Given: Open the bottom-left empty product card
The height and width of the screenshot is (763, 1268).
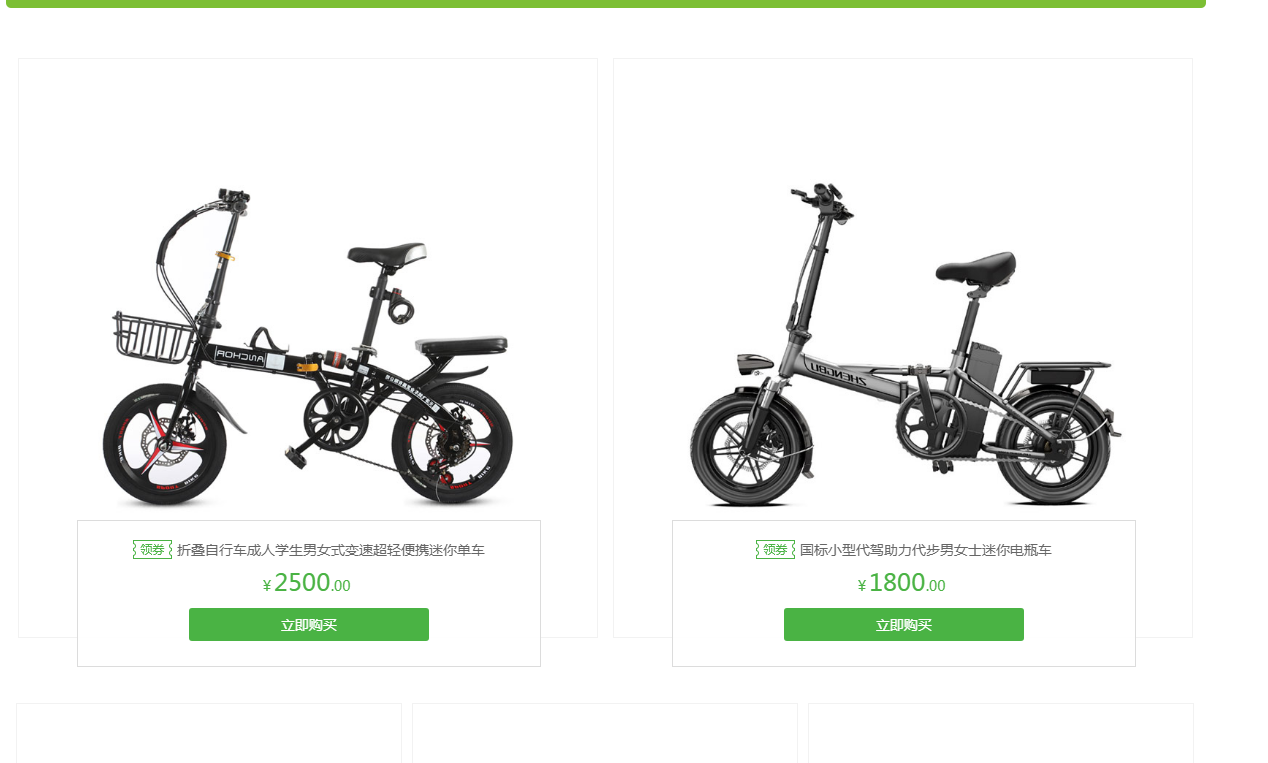Looking at the screenshot, I should (209, 733).
